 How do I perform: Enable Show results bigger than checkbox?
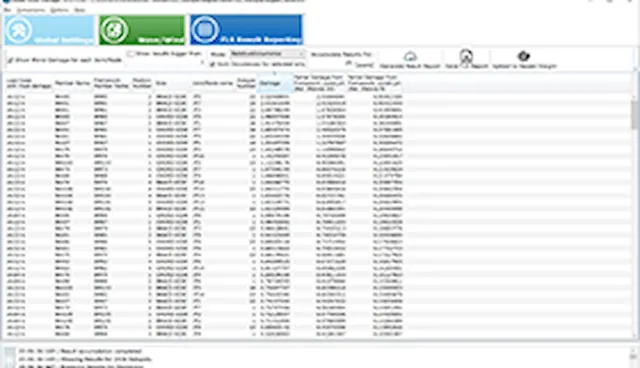131,54
